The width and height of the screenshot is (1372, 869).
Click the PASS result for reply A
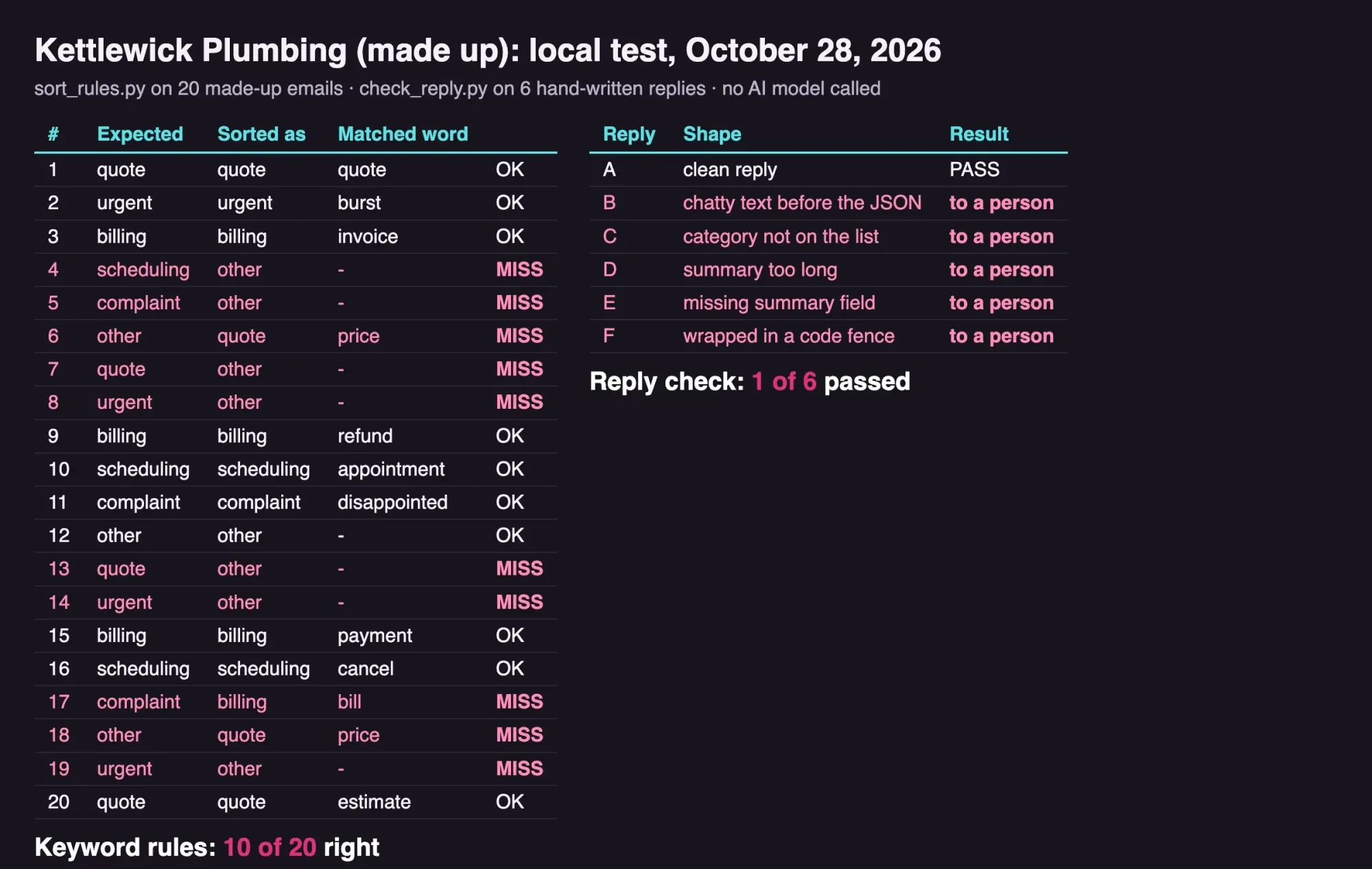pyautogui.click(x=974, y=169)
